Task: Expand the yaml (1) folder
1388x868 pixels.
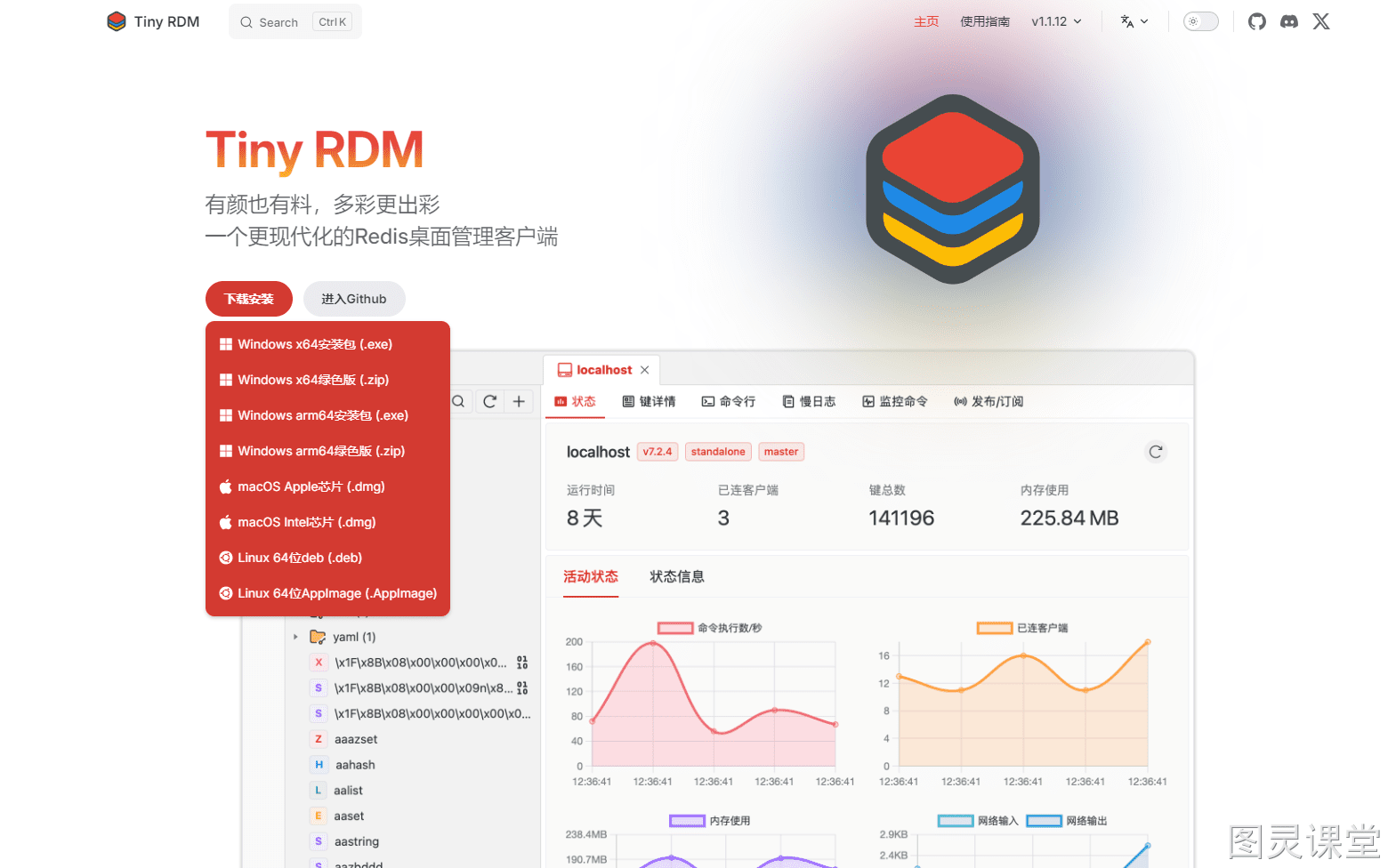Action: tap(295, 637)
